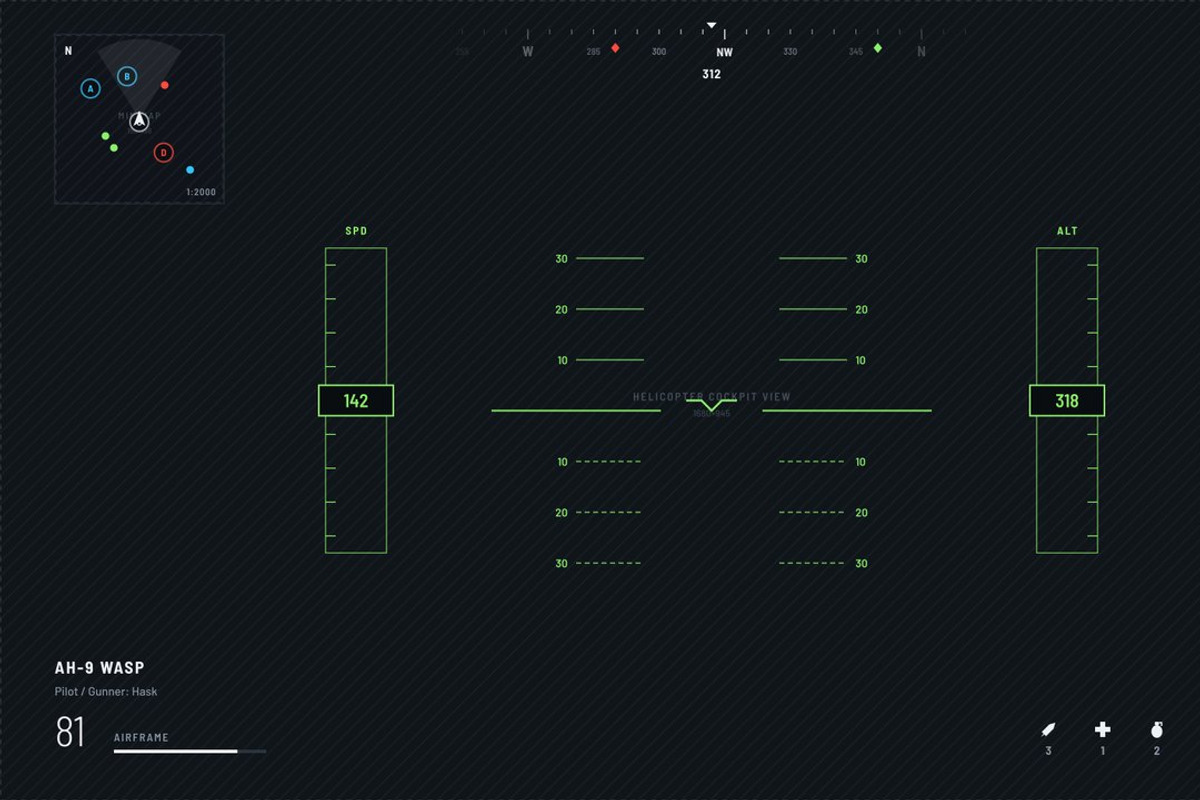Click the N label on compass strip
This screenshot has height=800, width=1200.
[921, 52]
